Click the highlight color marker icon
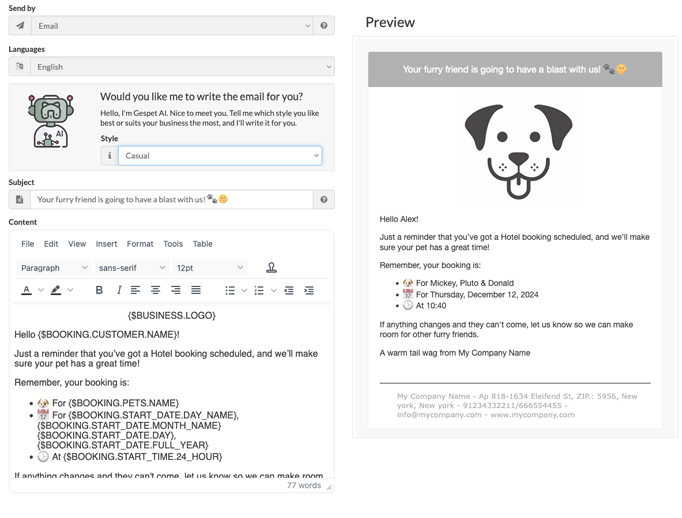682x518 pixels. (x=56, y=290)
